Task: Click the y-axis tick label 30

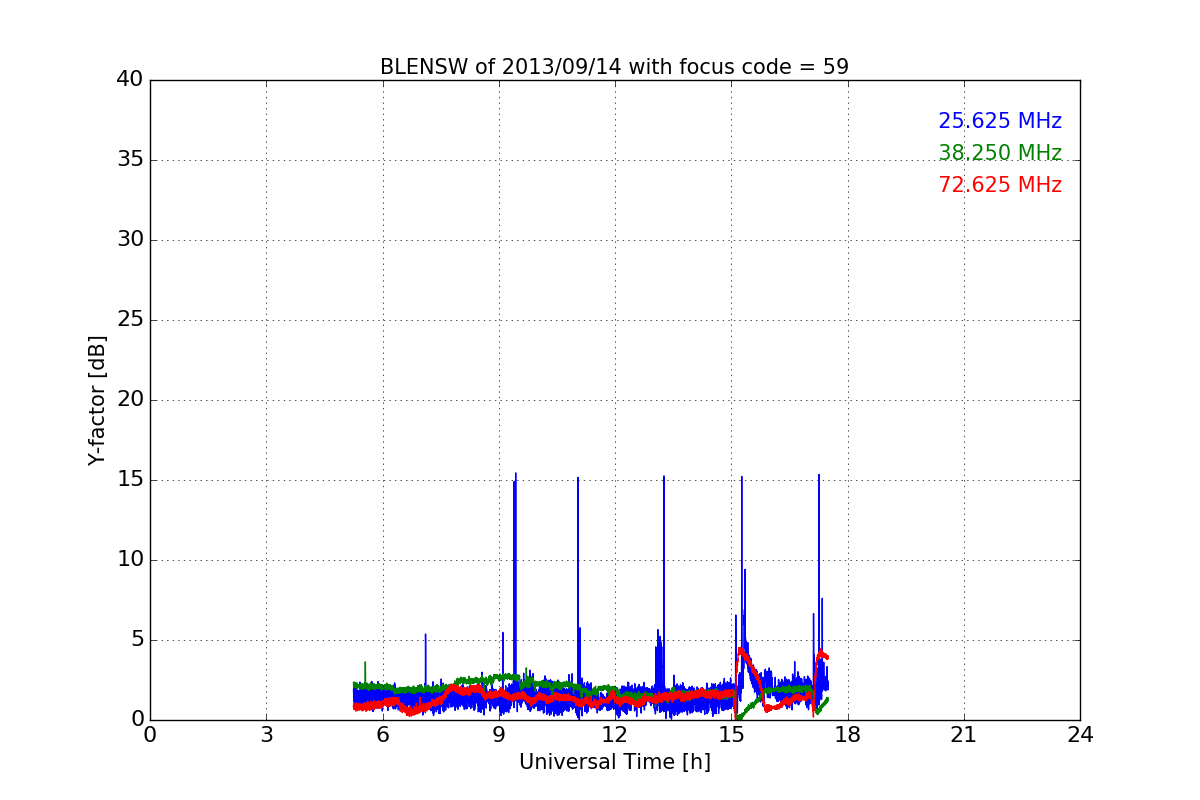Action: 129,240
